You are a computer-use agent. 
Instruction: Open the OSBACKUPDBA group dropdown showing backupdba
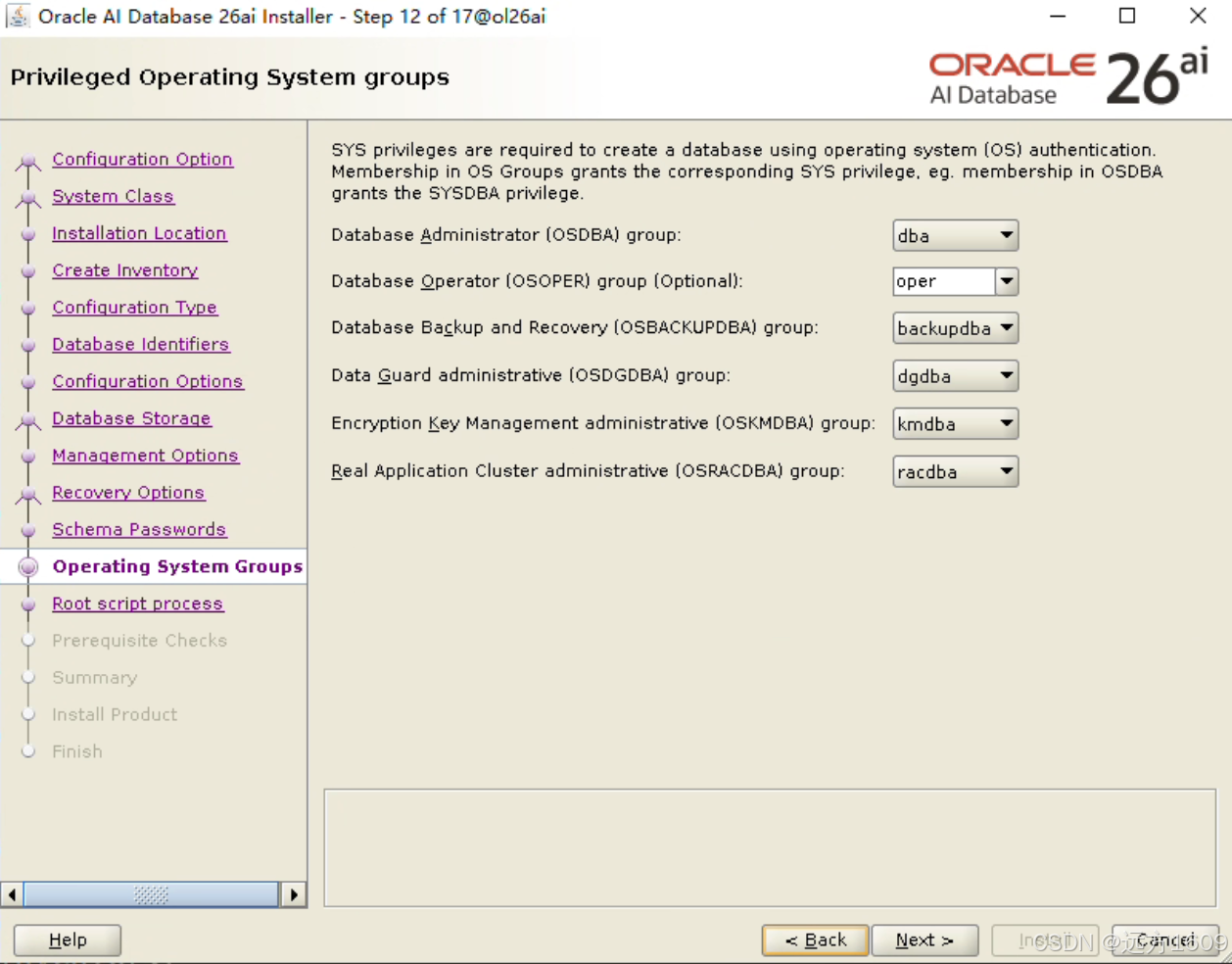click(956, 328)
